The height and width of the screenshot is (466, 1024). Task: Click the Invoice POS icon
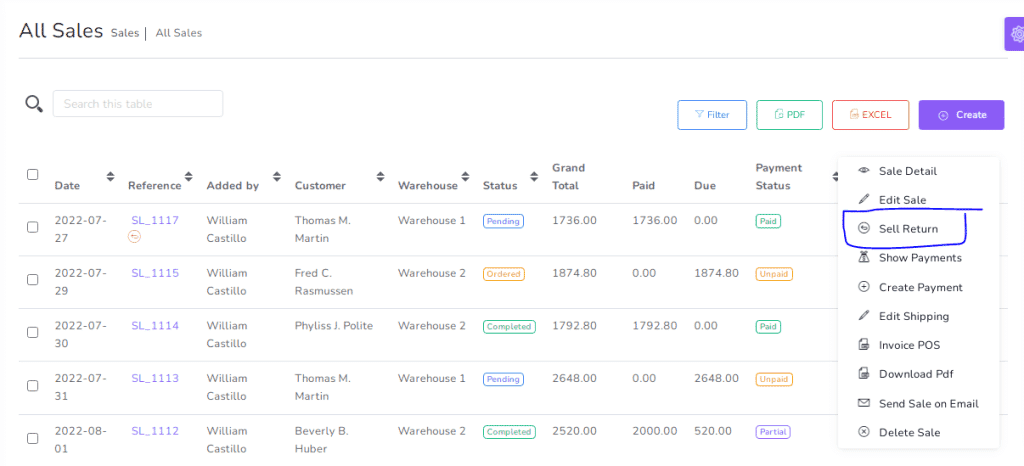[x=864, y=345]
